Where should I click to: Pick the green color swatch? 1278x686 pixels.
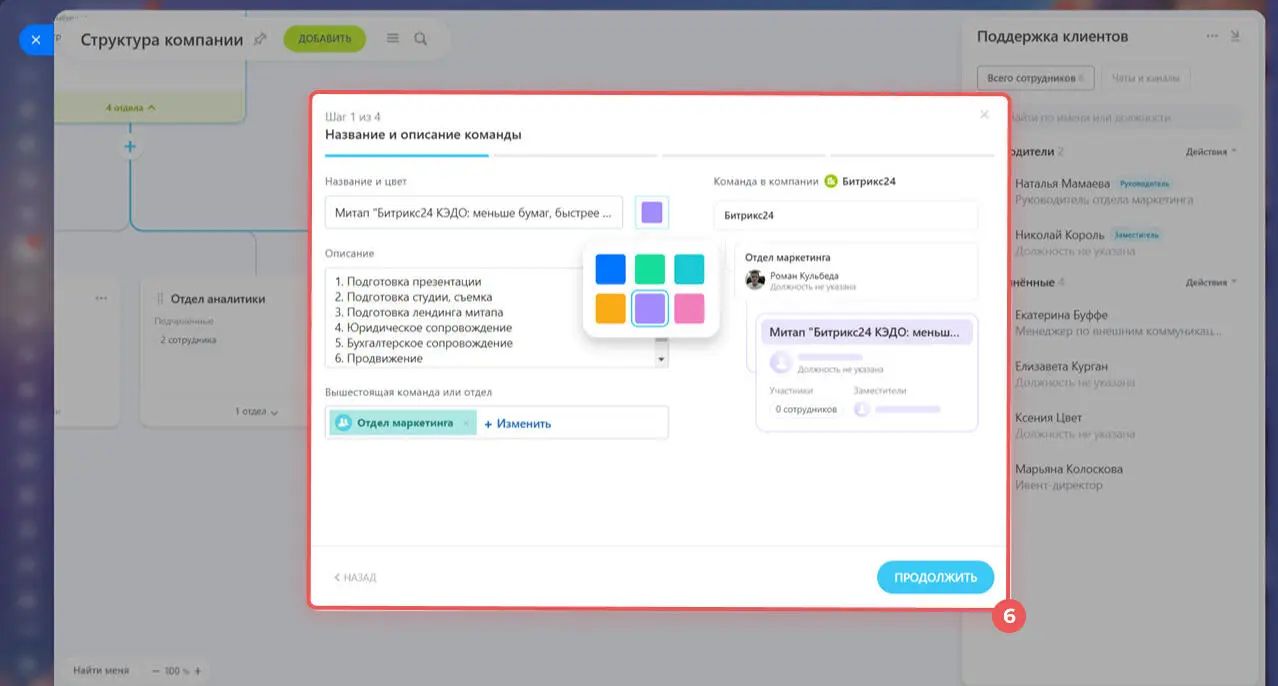pyautogui.click(x=650, y=269)
